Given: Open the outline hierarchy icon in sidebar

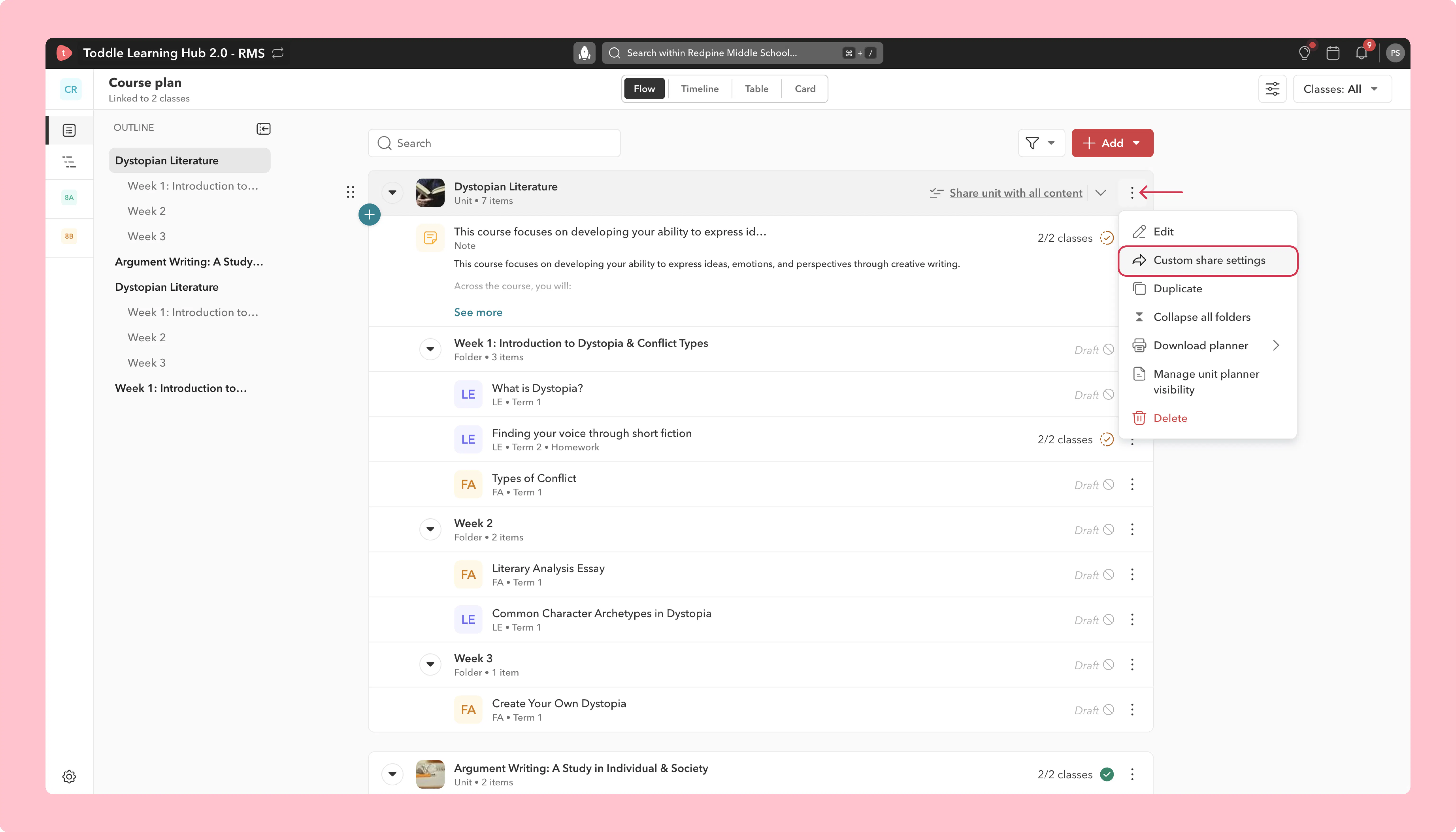Looking at the screenshot, I should 69,162.
